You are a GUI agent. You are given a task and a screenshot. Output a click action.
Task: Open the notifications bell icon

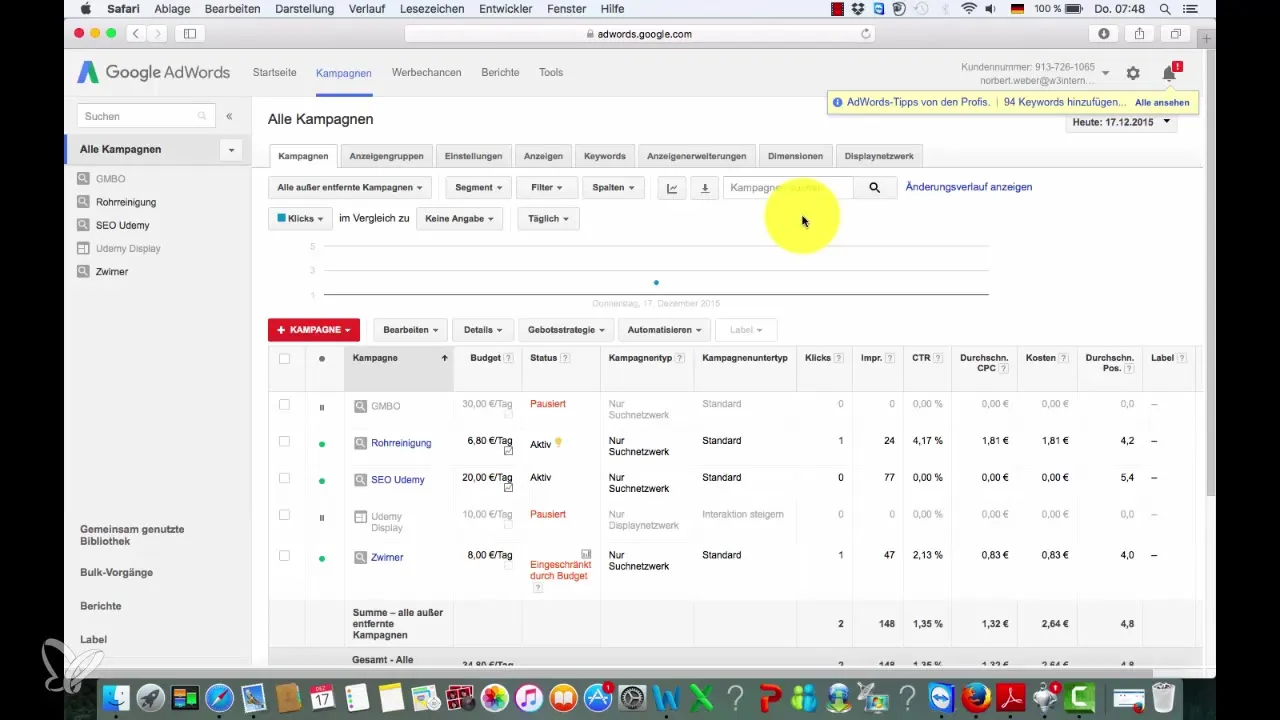(x=1169, y=73)
